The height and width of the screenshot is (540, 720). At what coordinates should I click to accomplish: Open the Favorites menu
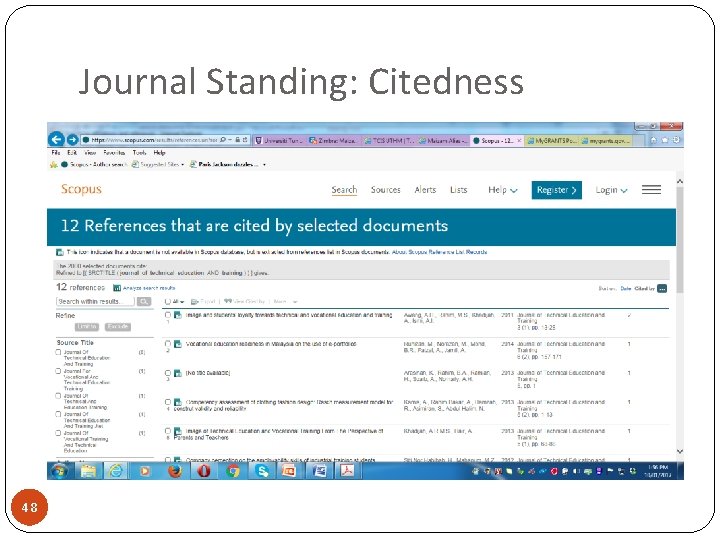(x=114, y=152)
